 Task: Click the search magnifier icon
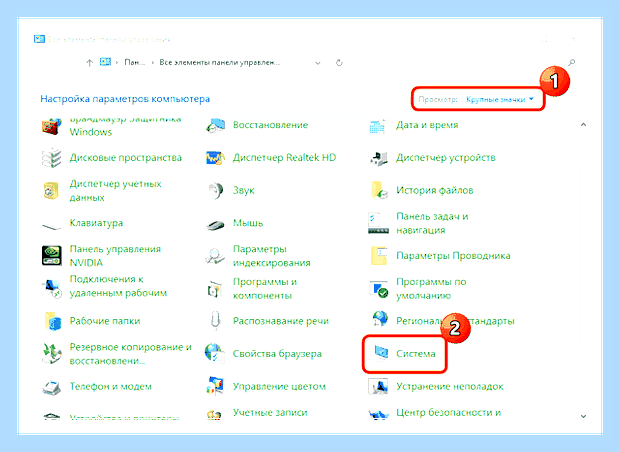coord(572,62)
